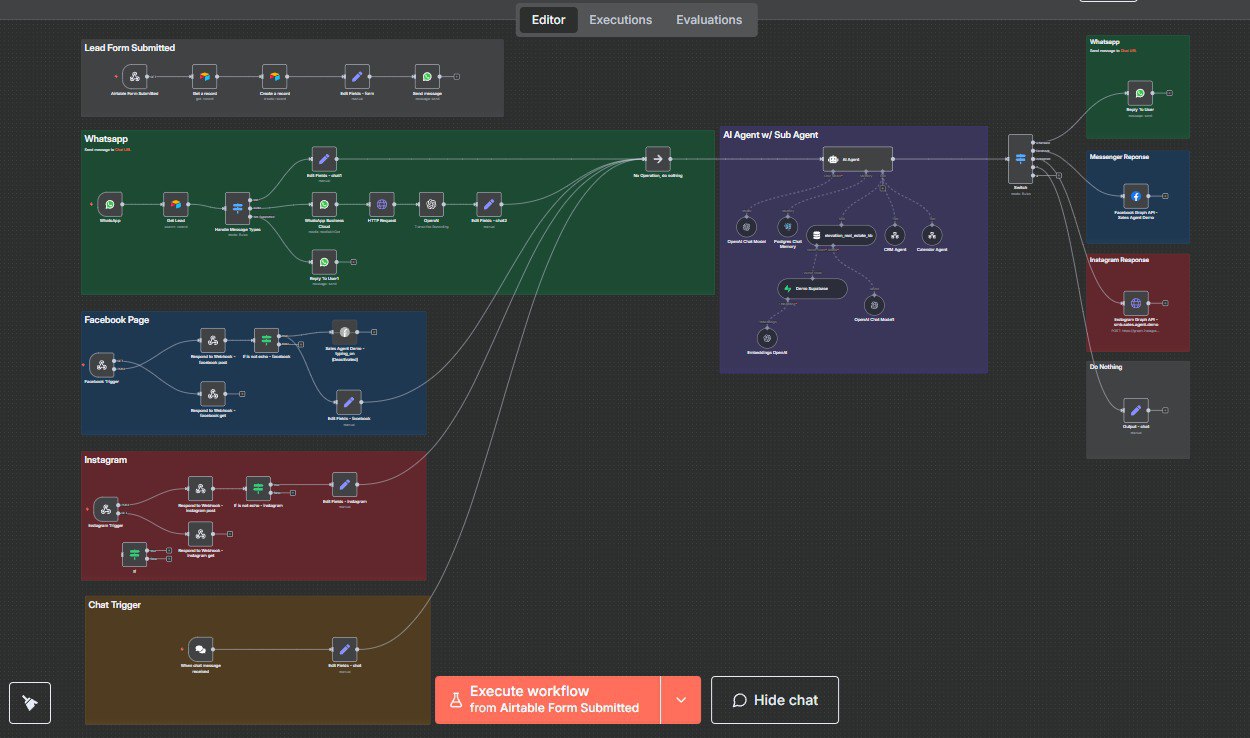Viewport: 1250px width, 738px height.
Task: Select the Instagram Response sticky note title
Action: click(x=1119, y=260)
